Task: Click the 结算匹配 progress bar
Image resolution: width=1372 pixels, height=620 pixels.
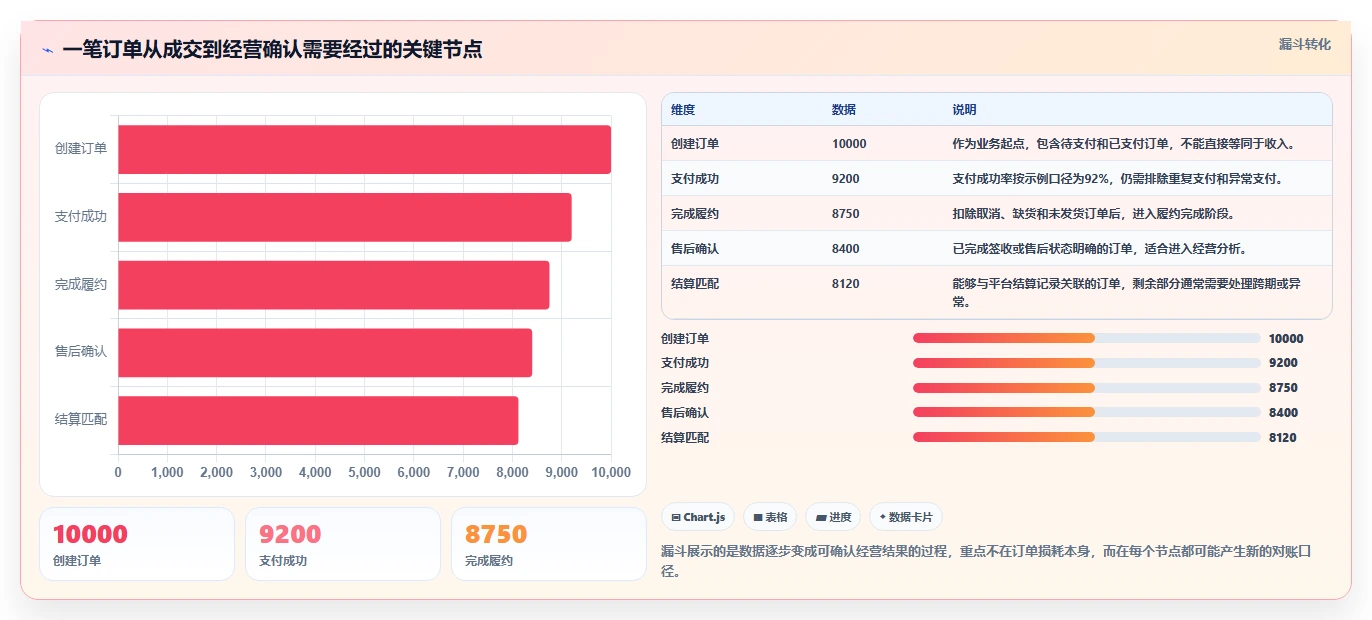Action: (x=1087, y=437)
